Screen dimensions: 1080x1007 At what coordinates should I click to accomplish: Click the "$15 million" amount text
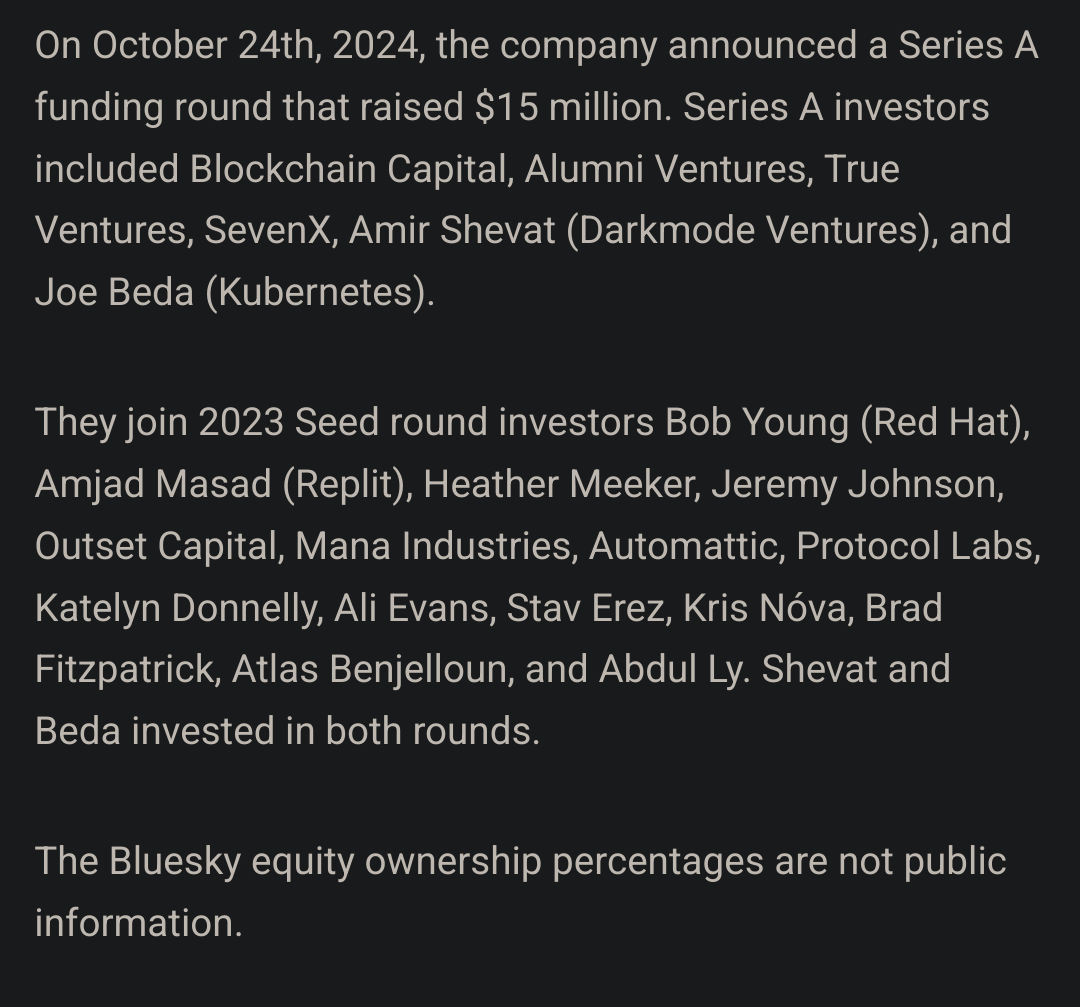568,107
